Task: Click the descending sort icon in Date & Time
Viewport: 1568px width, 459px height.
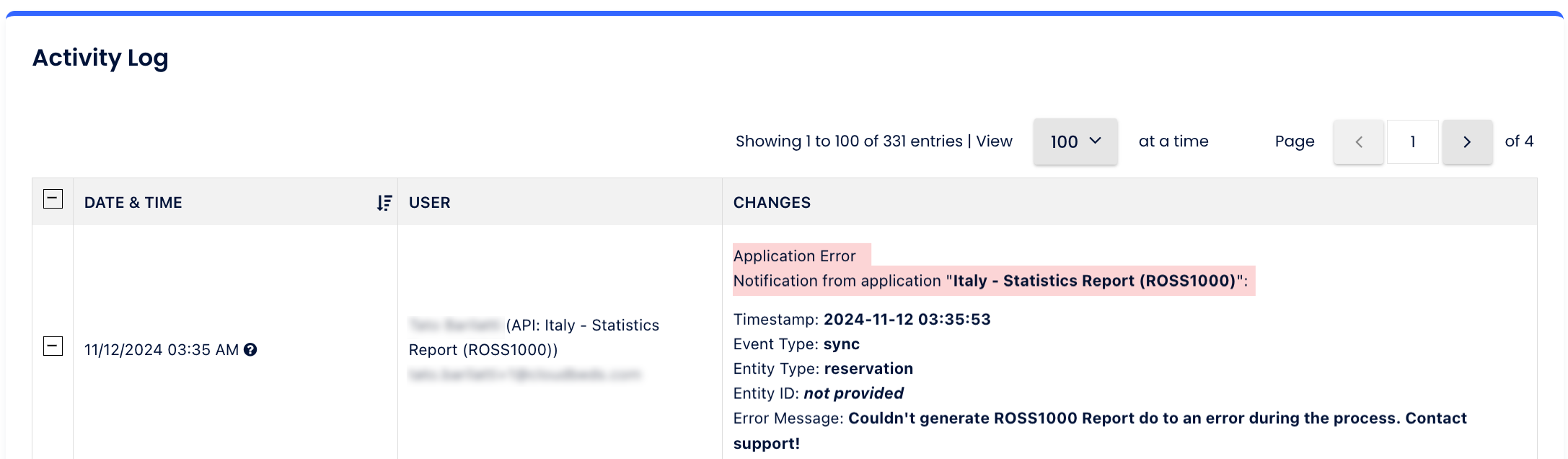Action: coord(384,203)
